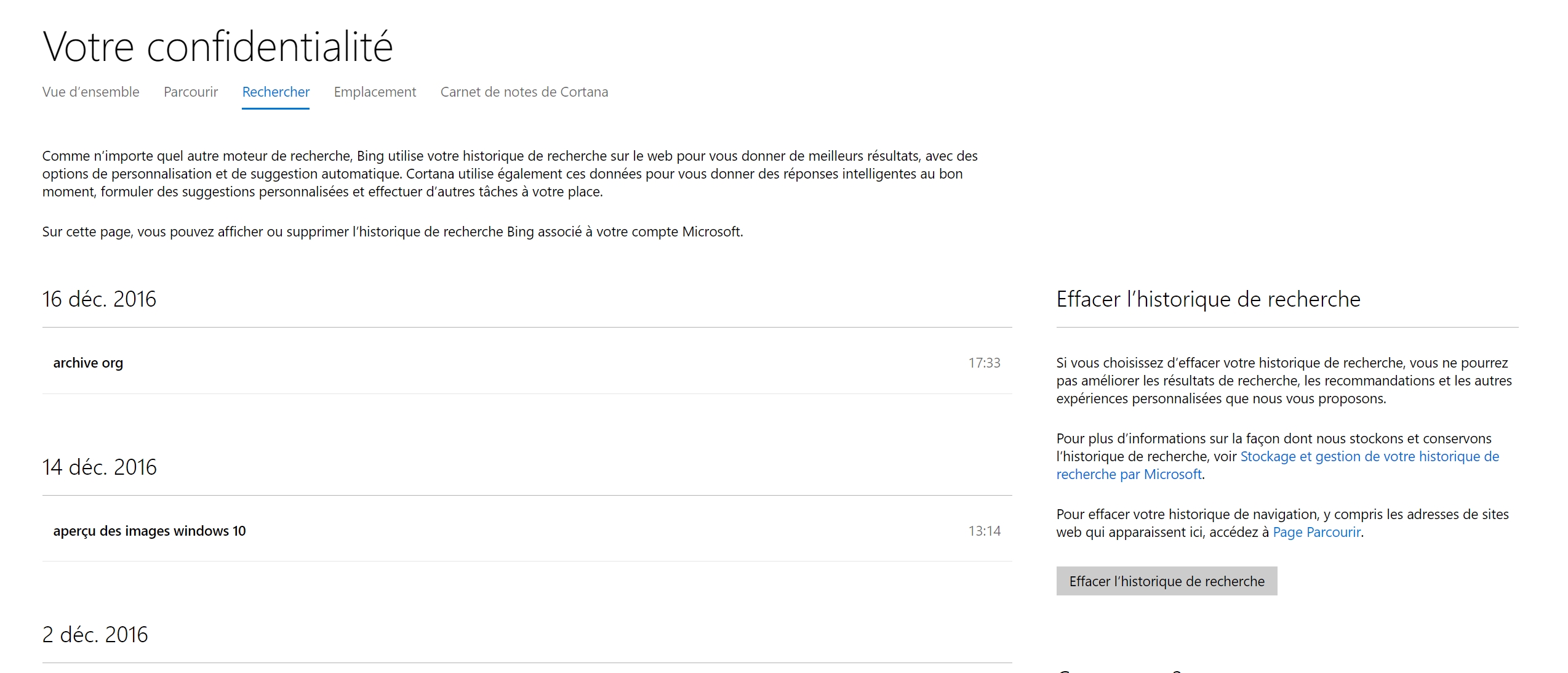1568x673 pixels.
Task: Follow the Page Parcourir link
Action: (1316, 532)
